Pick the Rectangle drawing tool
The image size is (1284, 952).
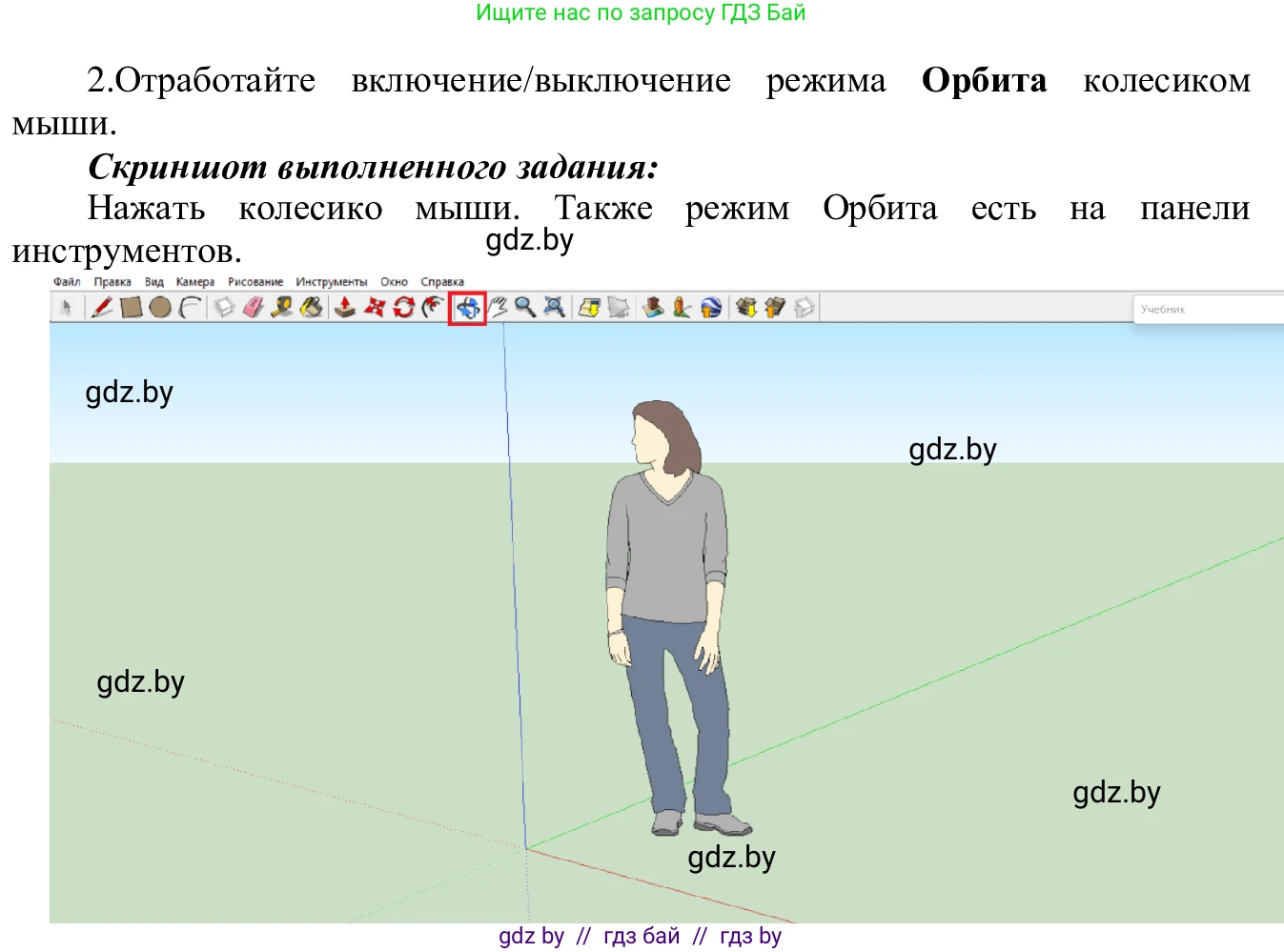point(132,307)
